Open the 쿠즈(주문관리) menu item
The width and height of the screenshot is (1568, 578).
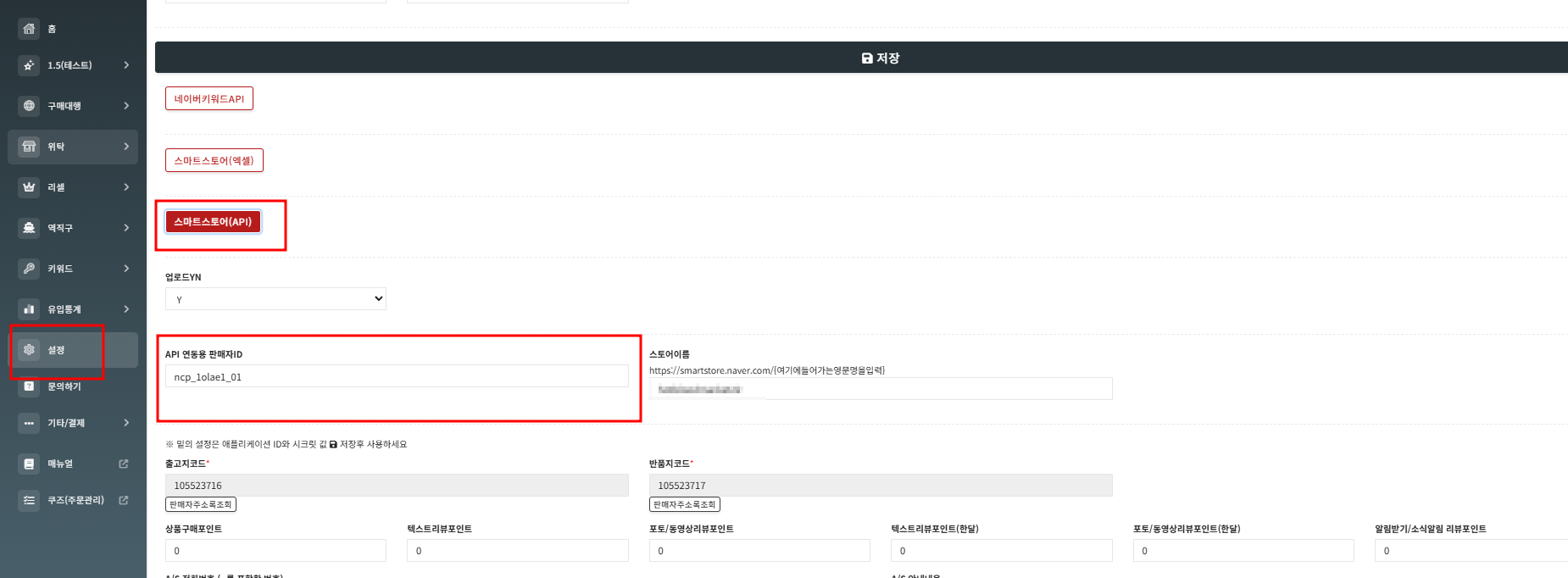click(x=73, y=500)
